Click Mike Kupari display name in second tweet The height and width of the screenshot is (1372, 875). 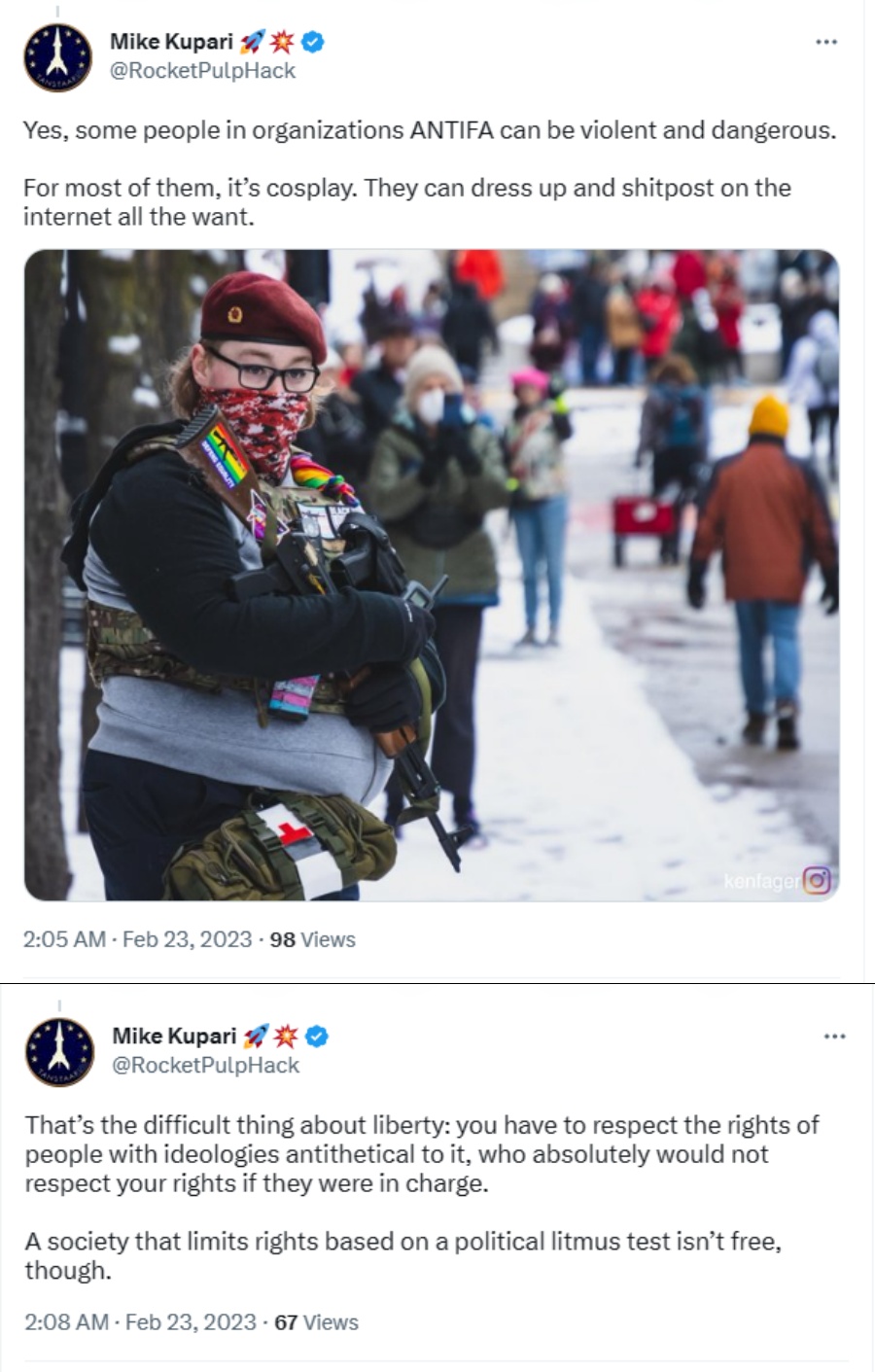pos(174,1037)
